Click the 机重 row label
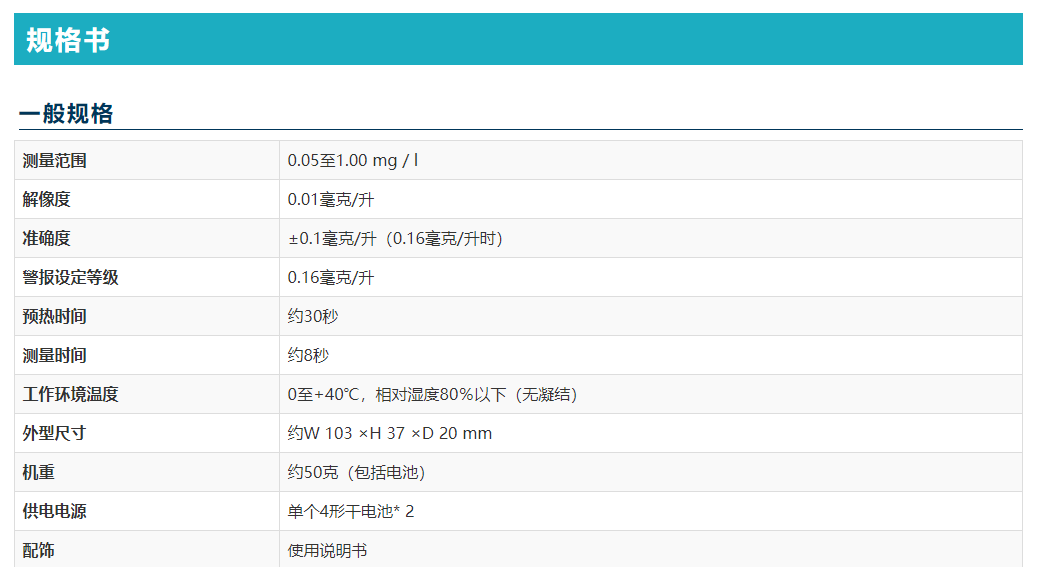The image size is (1056, 567). (38, 473)
